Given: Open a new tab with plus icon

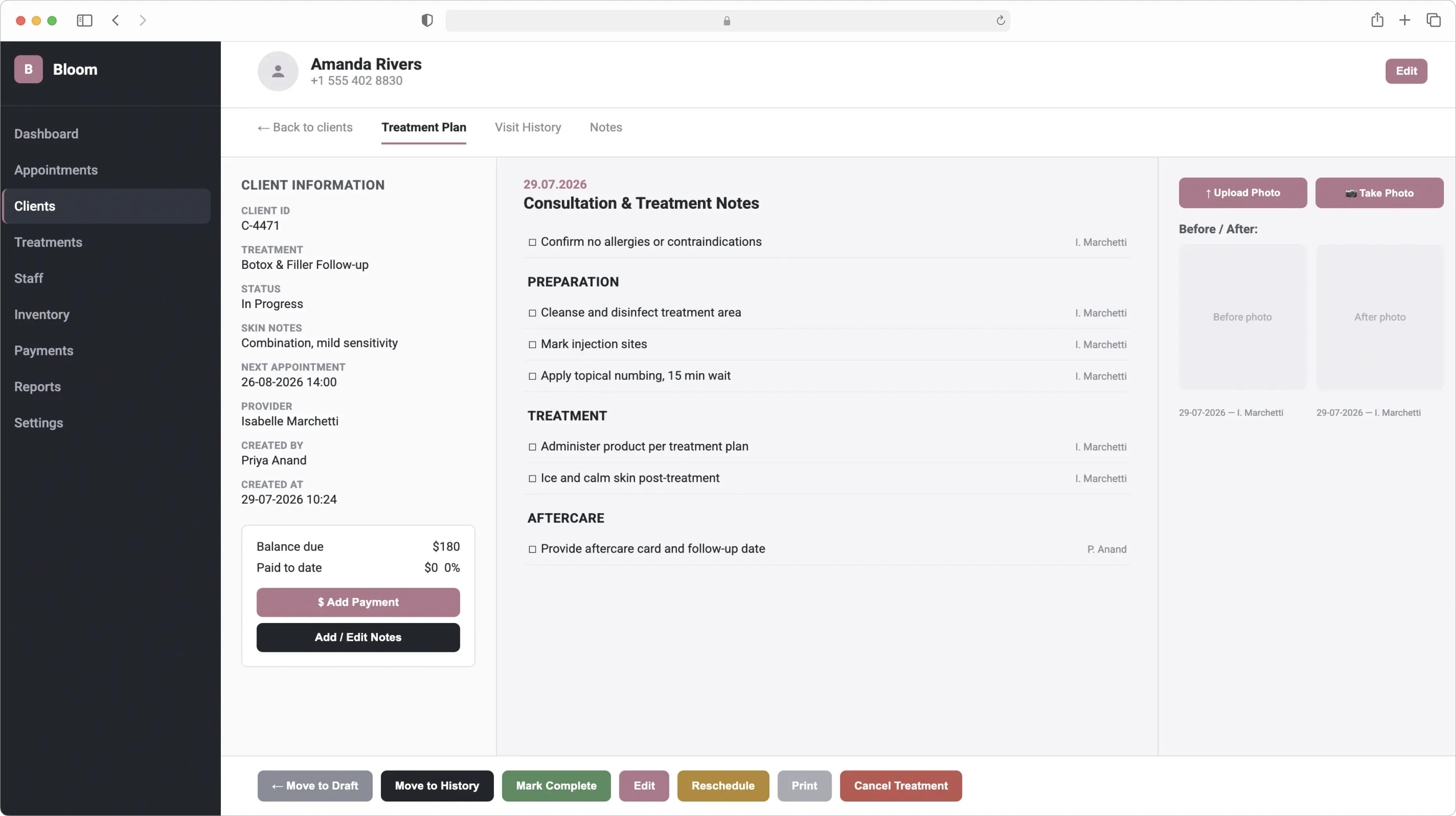Looking at the screenshot, I should (x=1404, y=20).
